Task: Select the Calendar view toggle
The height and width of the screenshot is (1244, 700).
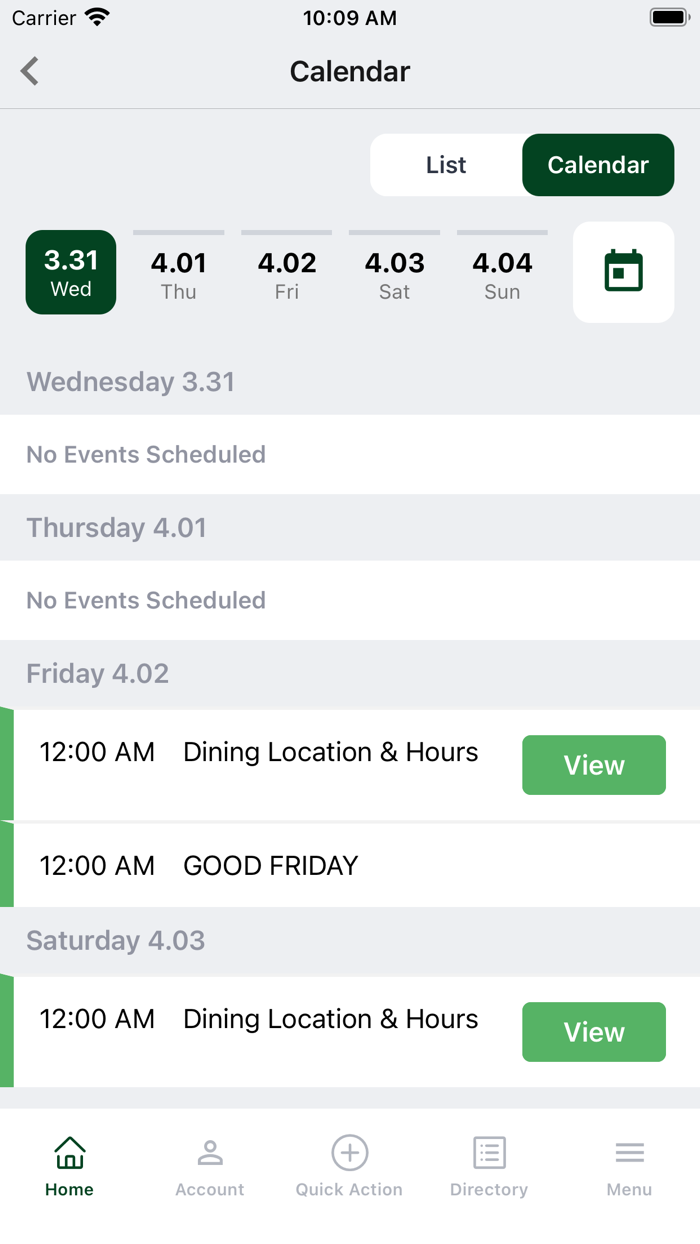Action: click(598, 165)
